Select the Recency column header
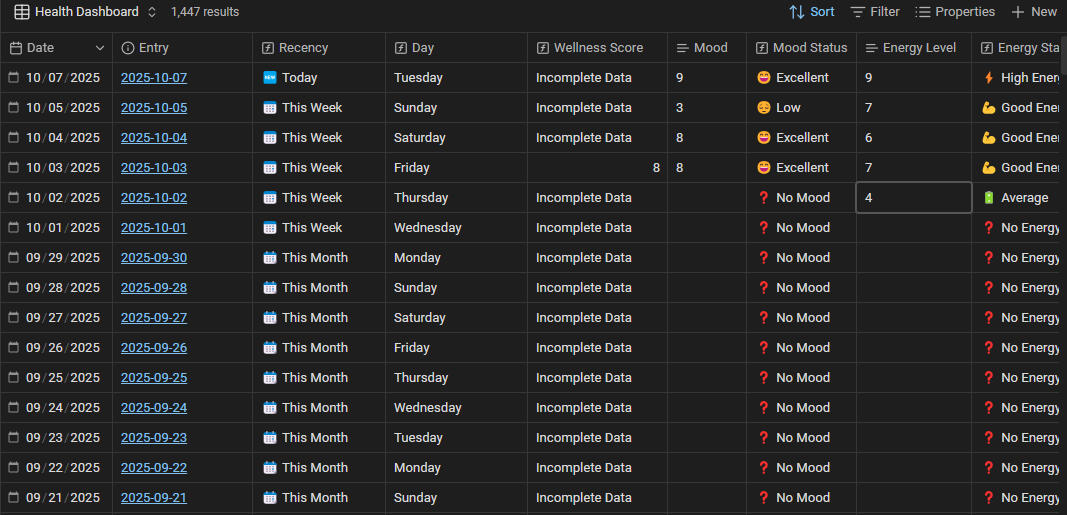 point(303,48)
